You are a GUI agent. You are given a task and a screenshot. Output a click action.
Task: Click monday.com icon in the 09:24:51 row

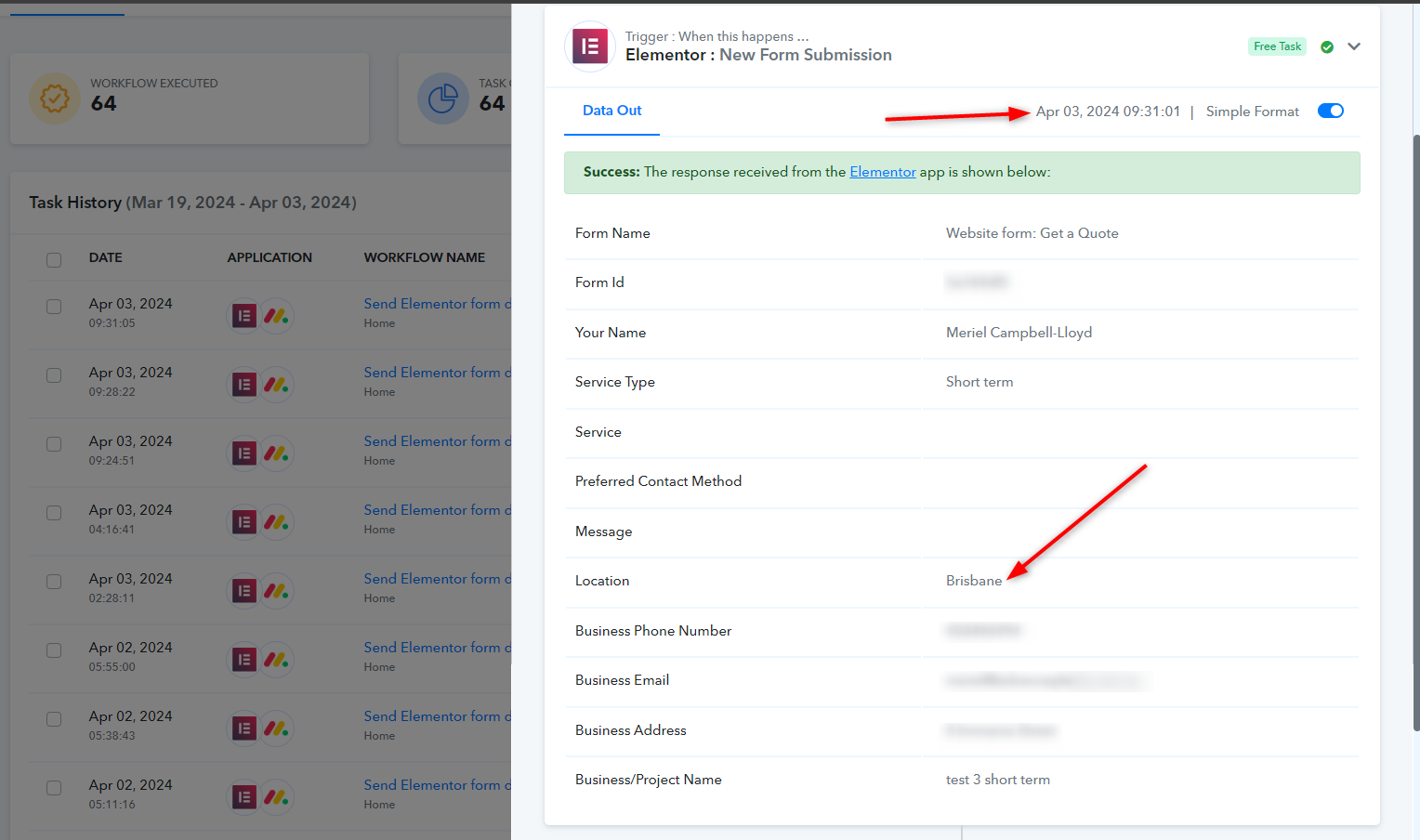(276, 453)
